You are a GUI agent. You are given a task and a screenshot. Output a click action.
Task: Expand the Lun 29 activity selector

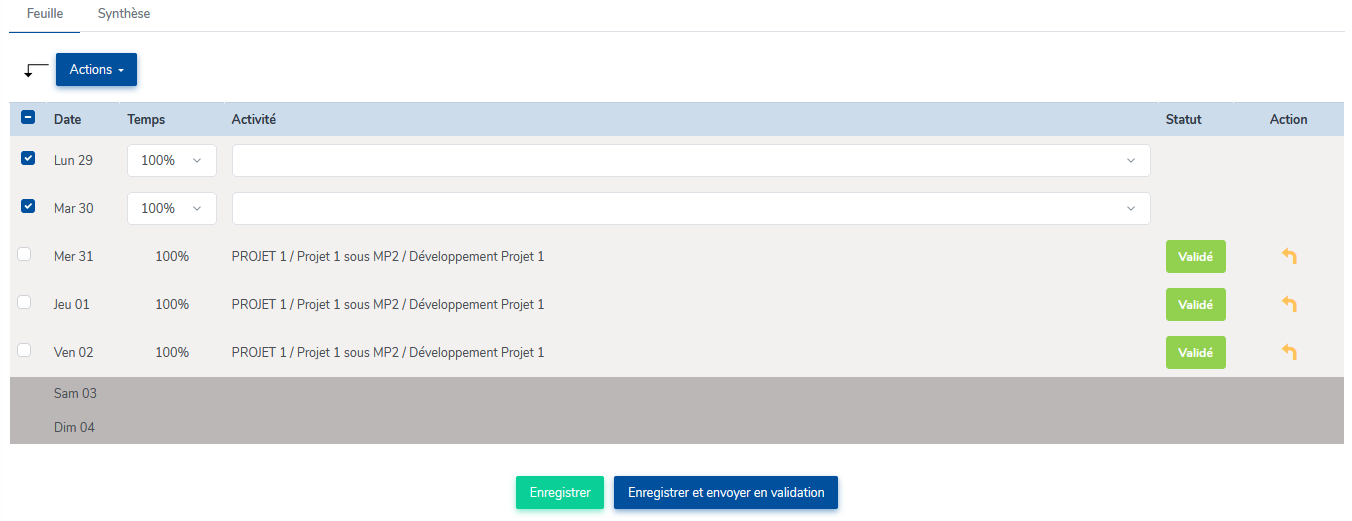[x=691, y=161]
